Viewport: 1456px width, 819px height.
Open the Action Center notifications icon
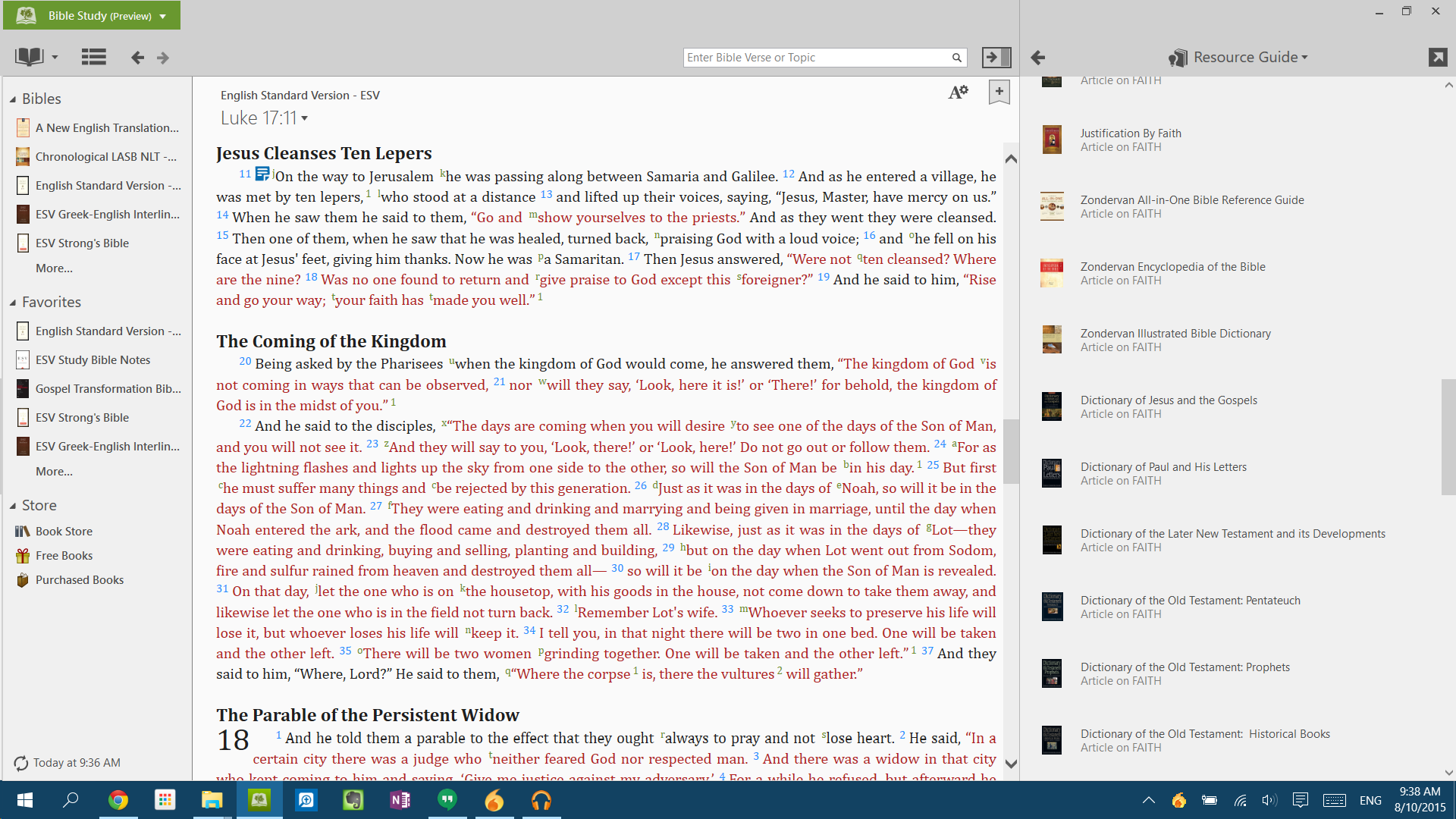[1301, 800]
